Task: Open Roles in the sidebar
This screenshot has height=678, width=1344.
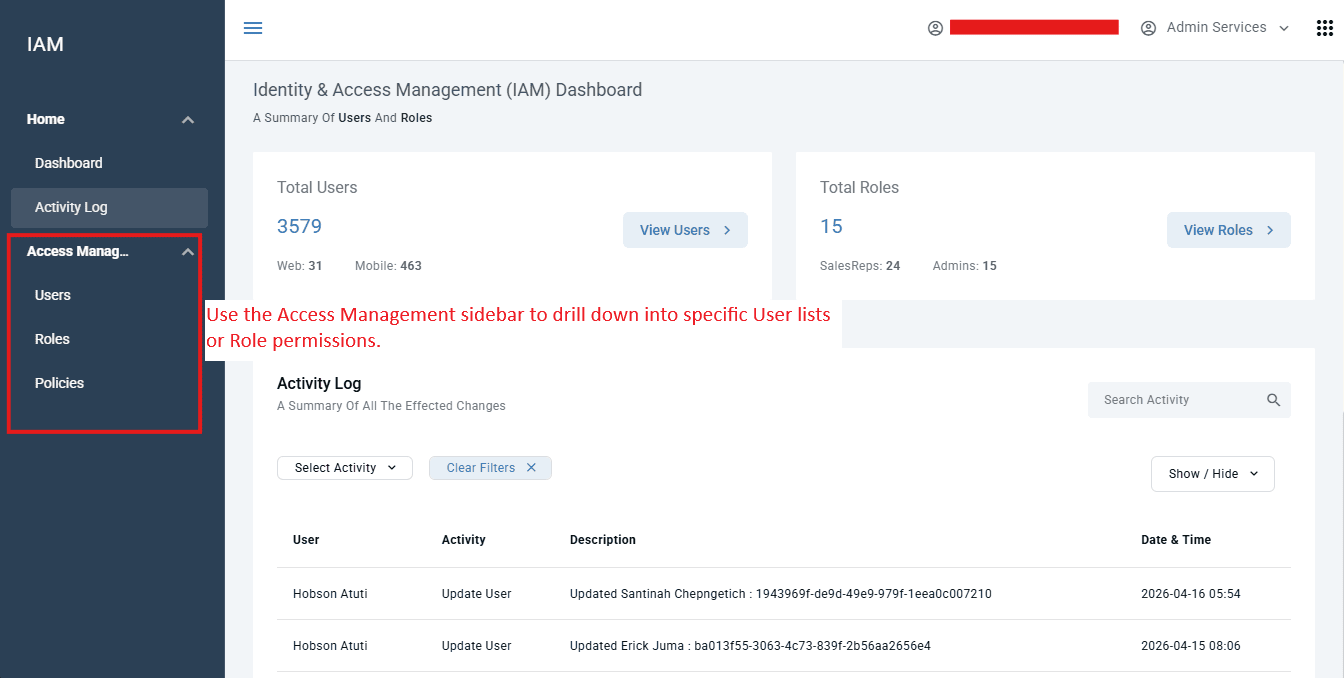Action: tap(52, 339)
